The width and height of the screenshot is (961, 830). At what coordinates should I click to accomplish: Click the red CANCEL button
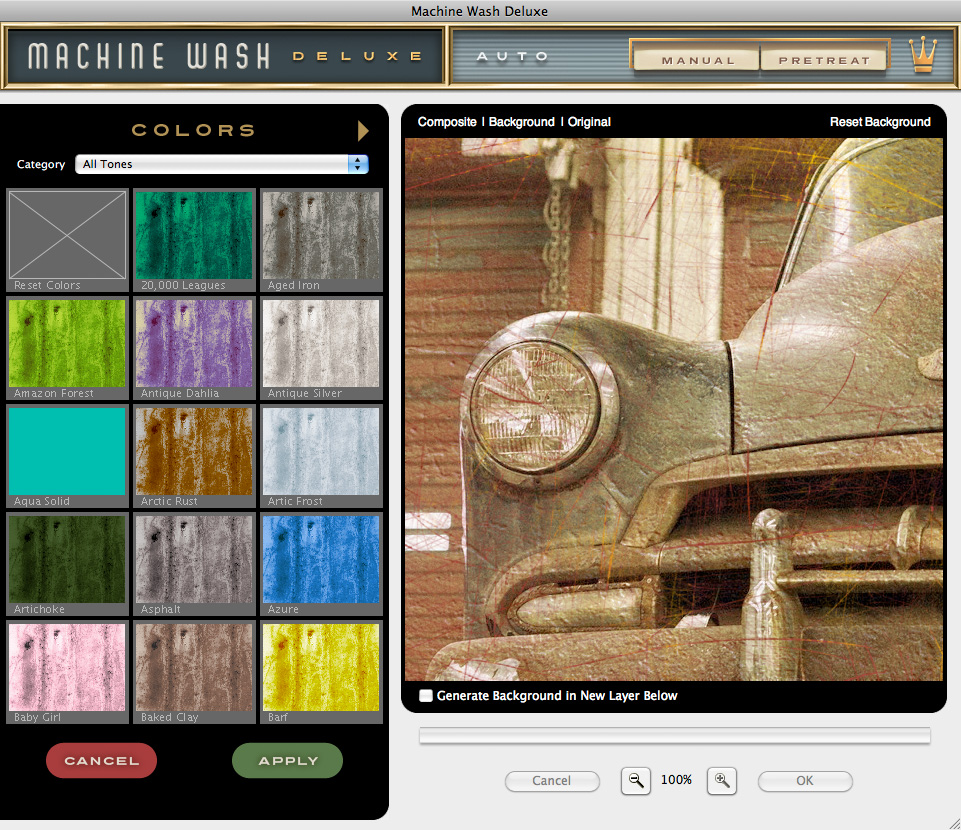point(101,760)
